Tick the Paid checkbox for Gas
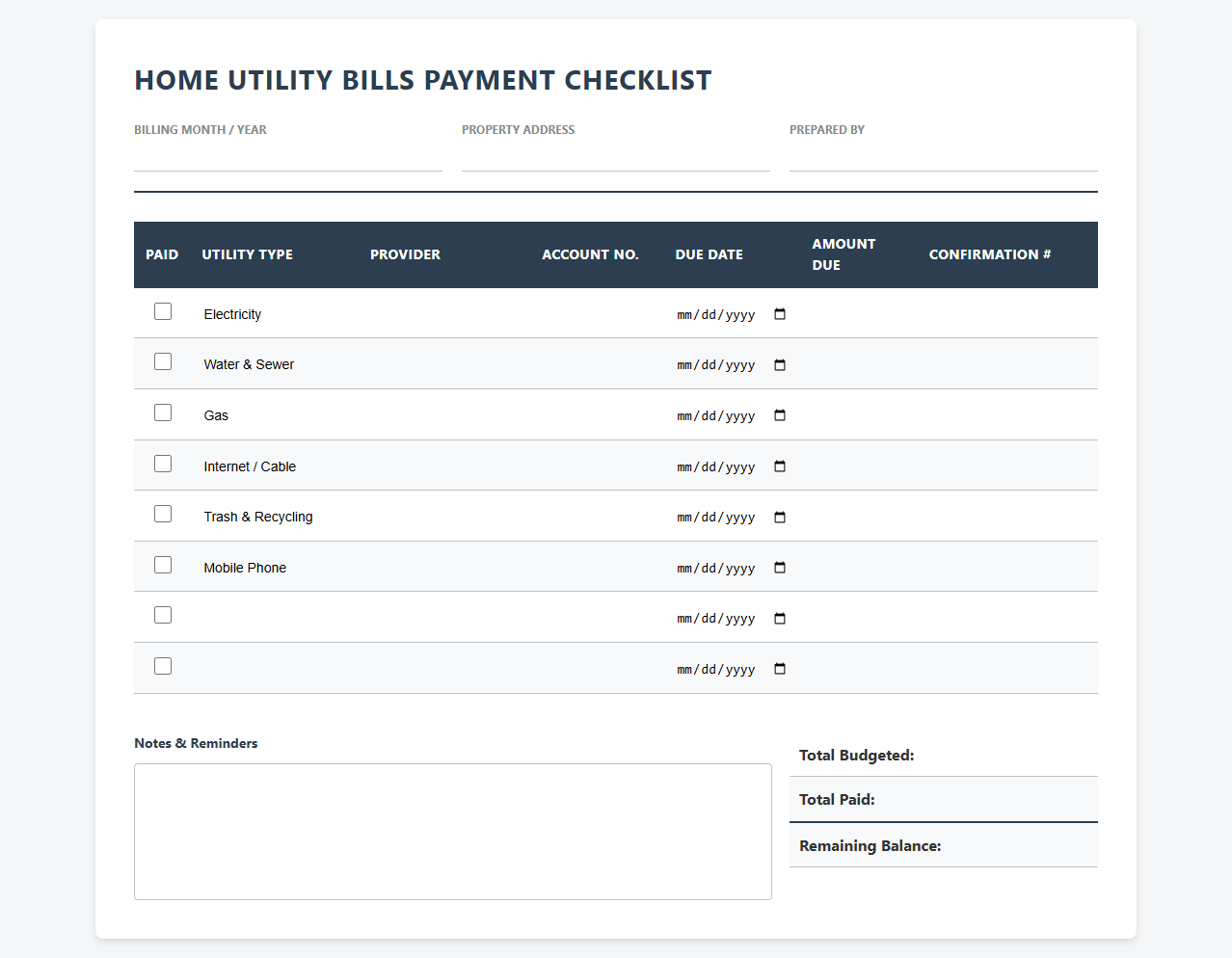The height and width of the screenshot is (958, 1232). [x=163, y=412]
